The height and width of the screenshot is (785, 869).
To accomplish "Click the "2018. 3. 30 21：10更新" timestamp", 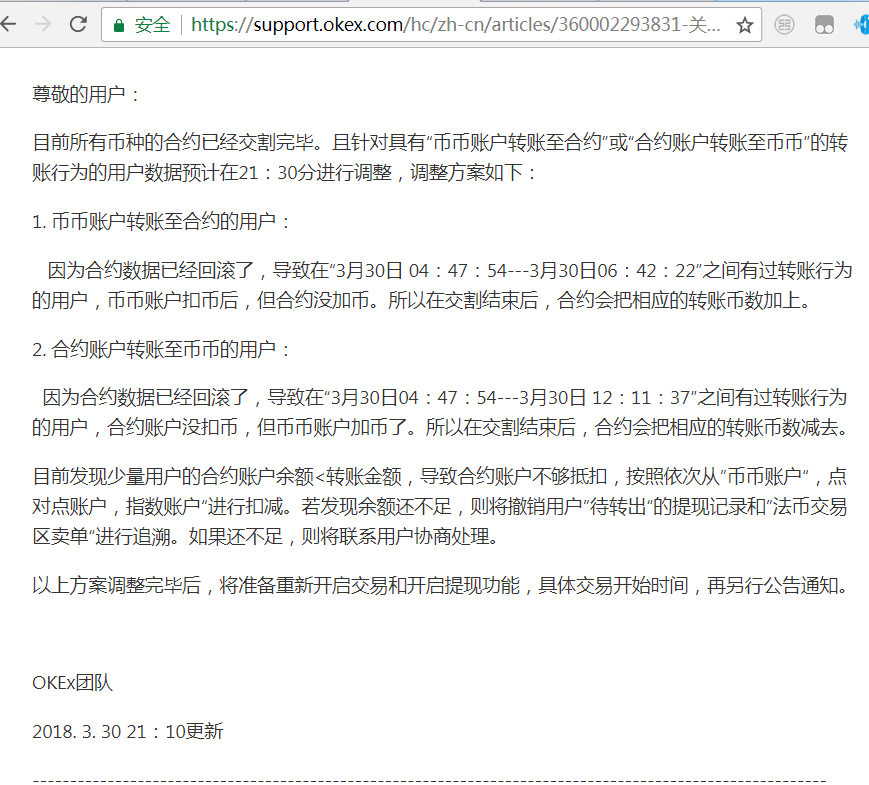I will pyautogui.click(x=128, y=731).
